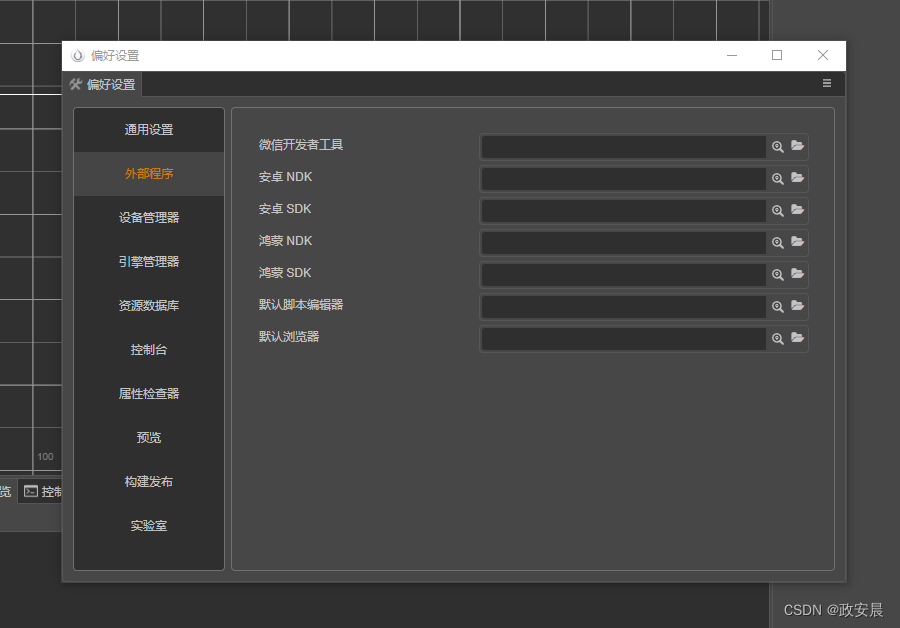The image size is (900, 628).
Task: Go to 实验室 settings
Action: 149,526
